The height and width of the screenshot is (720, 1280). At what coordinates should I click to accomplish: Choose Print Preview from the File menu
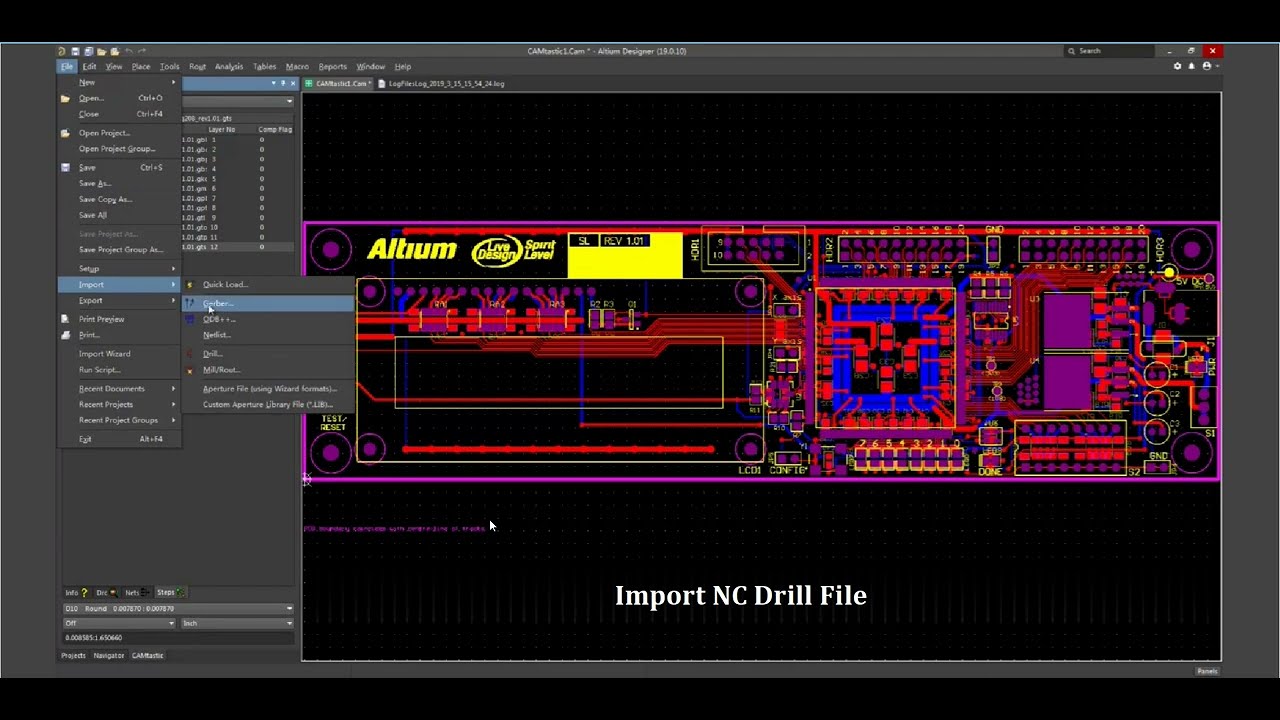point(119,319)
